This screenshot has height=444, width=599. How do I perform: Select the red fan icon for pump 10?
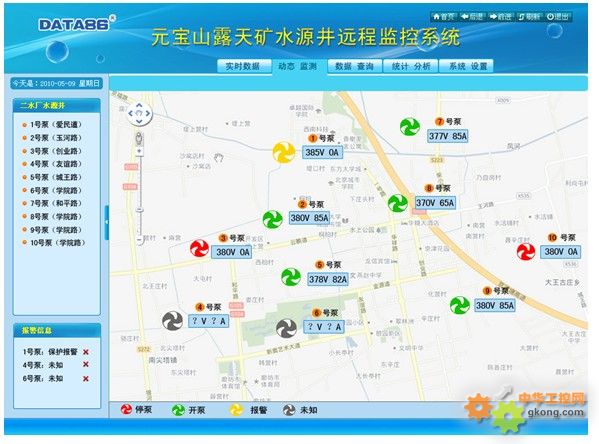pos(526,251)
